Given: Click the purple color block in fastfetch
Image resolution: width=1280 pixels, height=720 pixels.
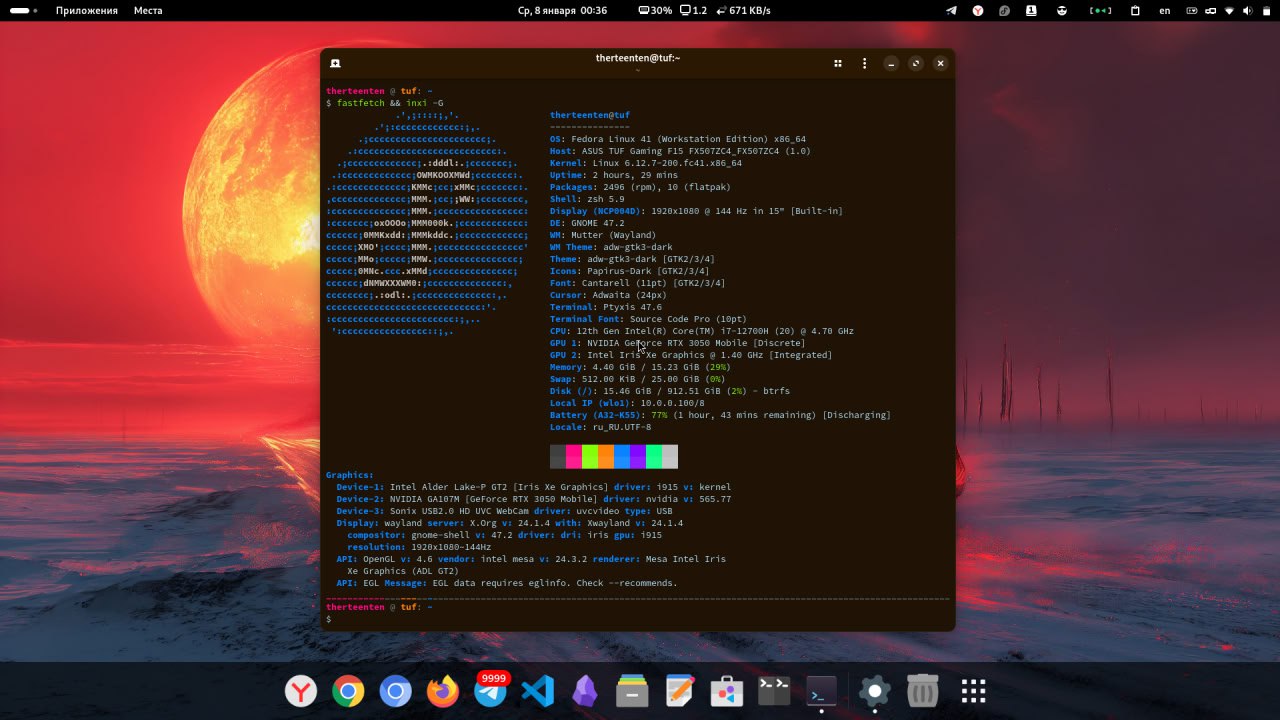Looking at the screenshot, I should tap(638, 457).
